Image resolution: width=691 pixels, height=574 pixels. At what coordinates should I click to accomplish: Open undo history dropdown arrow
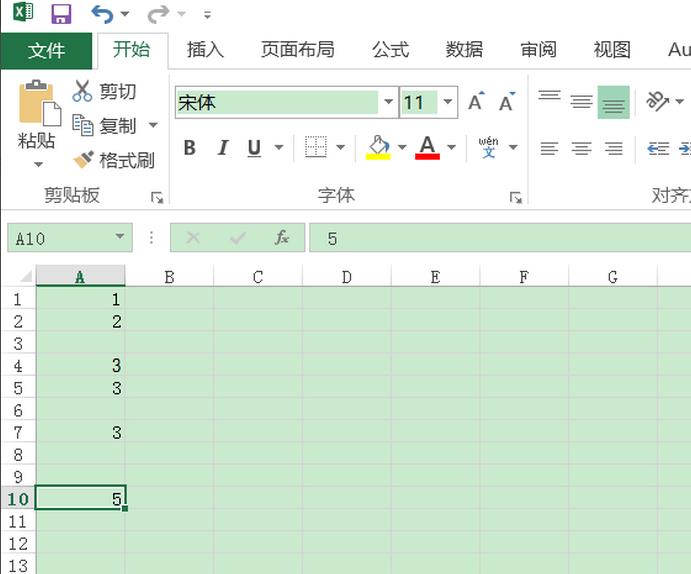pos(125,14)
